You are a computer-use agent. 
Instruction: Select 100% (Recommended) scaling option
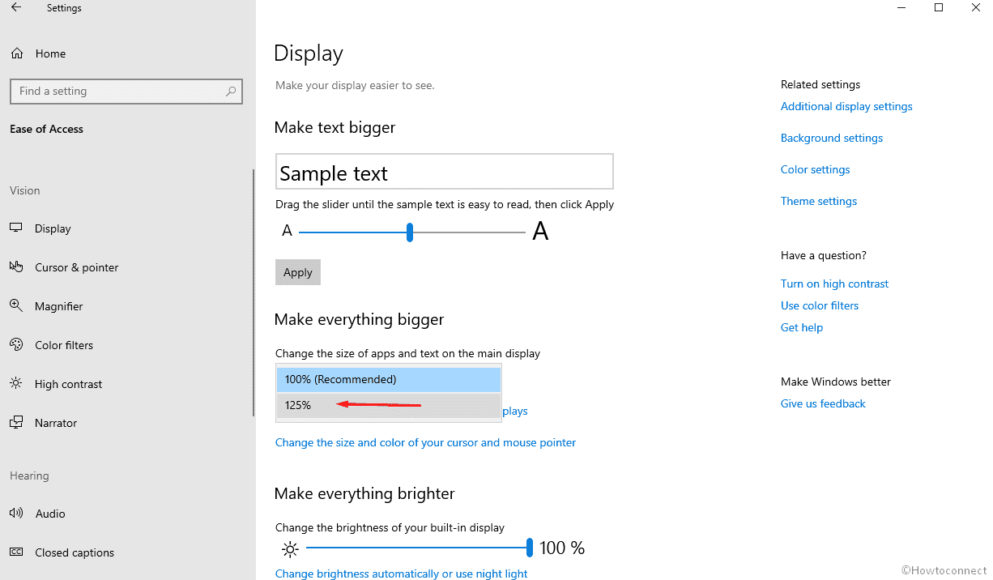click(x=388, y=379)
